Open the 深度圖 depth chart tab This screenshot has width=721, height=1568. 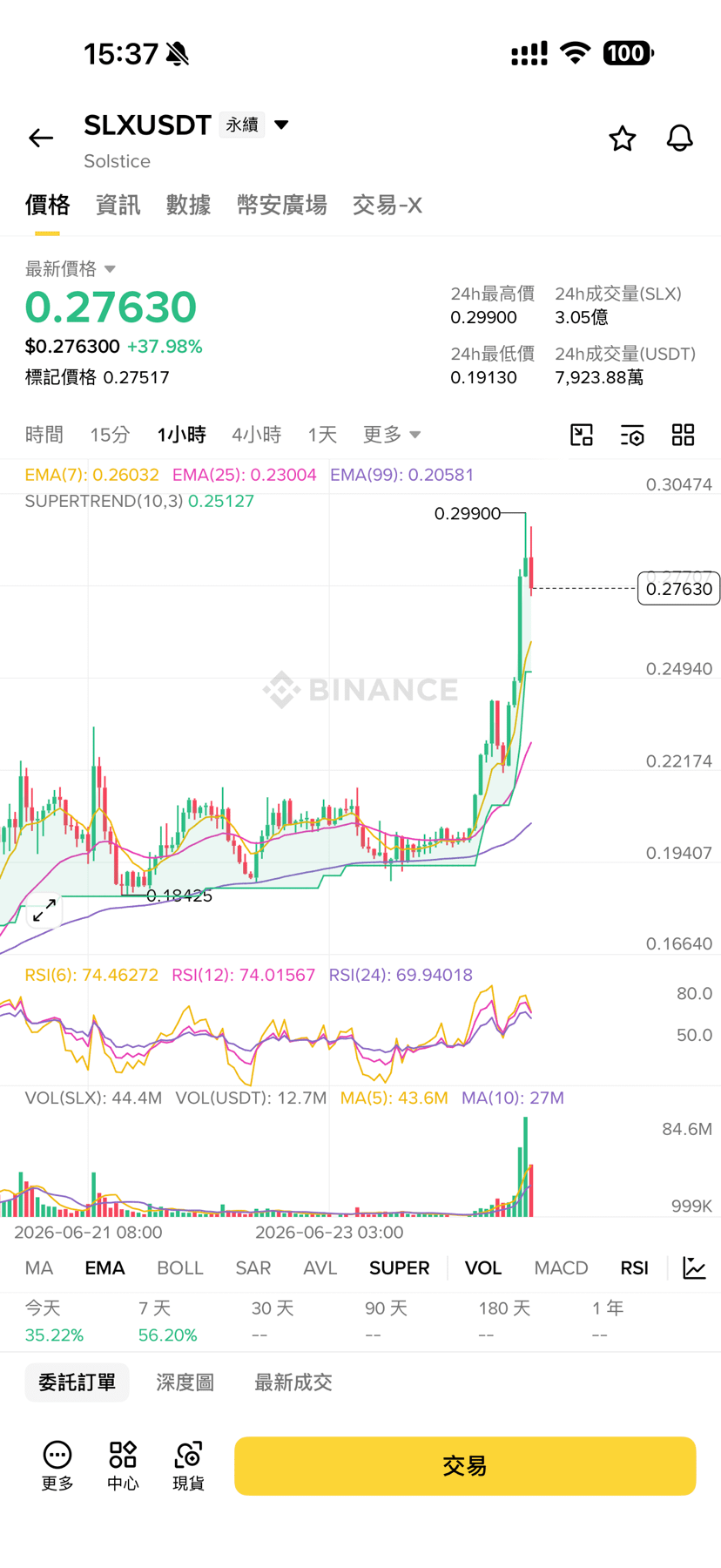pyautogui.click(x=185, y=1382)
